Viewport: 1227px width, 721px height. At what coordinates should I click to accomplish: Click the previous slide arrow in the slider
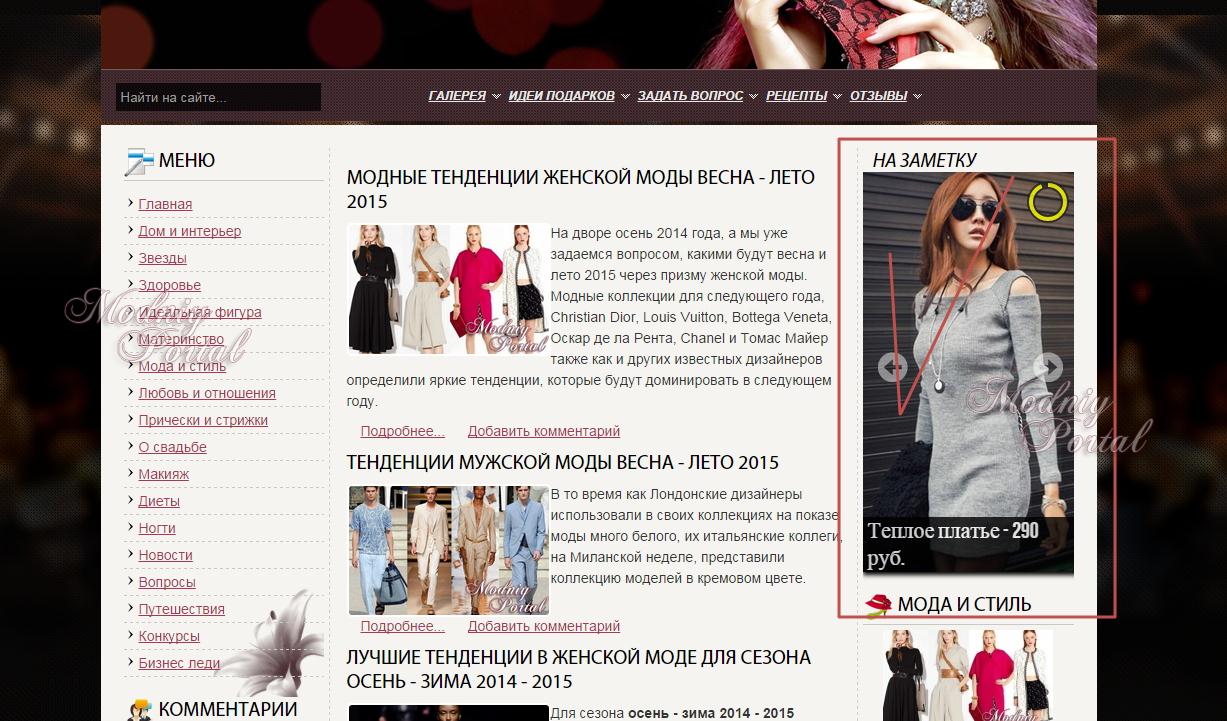tap(892, 367)
